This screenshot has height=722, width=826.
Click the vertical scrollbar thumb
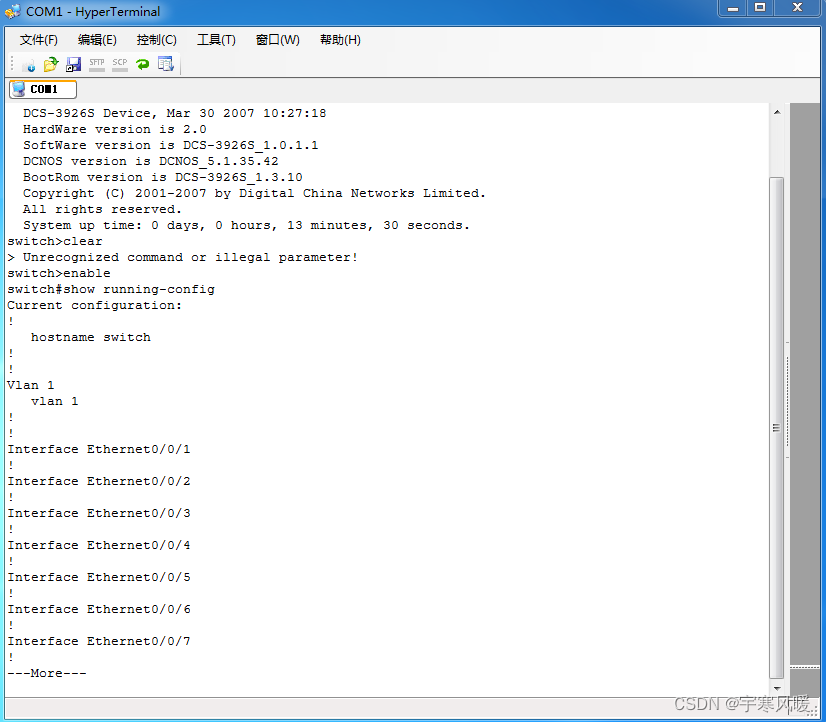point(776,428)
